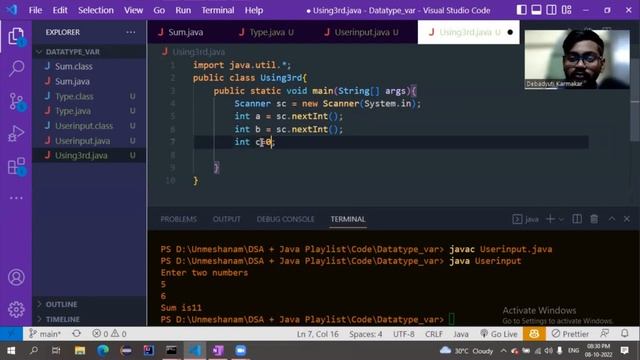The image size is (640, 360).
Task: Open the Search view in activity bar
Action: click(16, 68)
